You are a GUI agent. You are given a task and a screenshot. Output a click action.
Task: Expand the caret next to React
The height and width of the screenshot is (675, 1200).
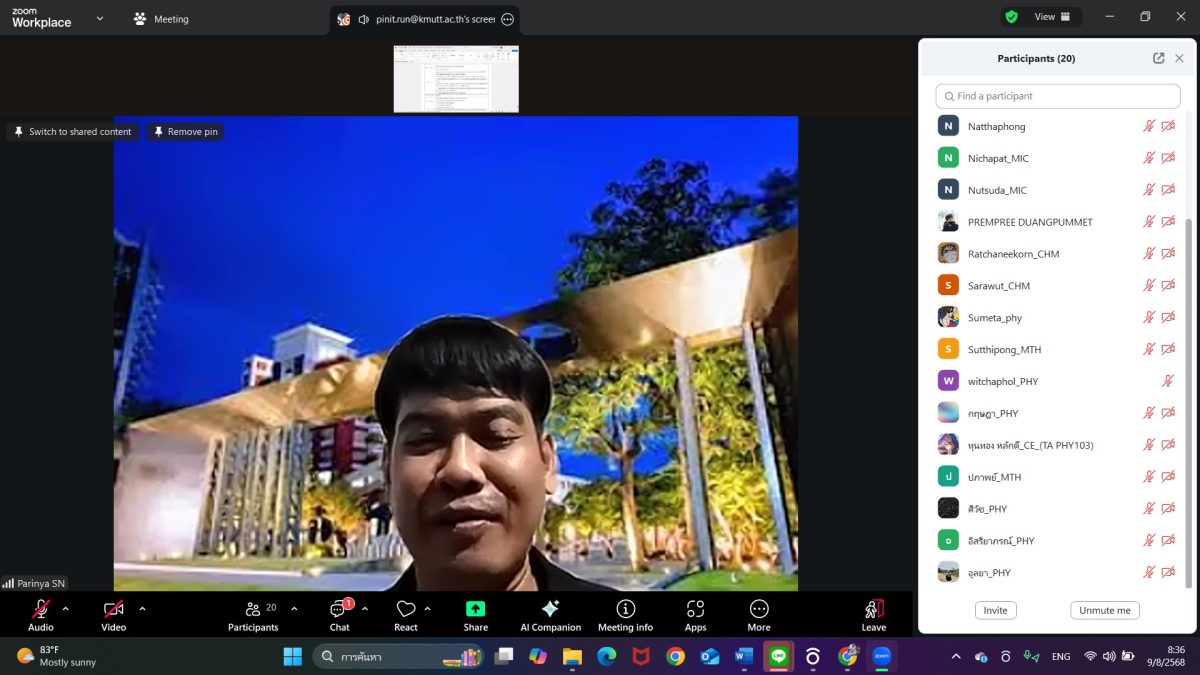[x=428, y=608]
